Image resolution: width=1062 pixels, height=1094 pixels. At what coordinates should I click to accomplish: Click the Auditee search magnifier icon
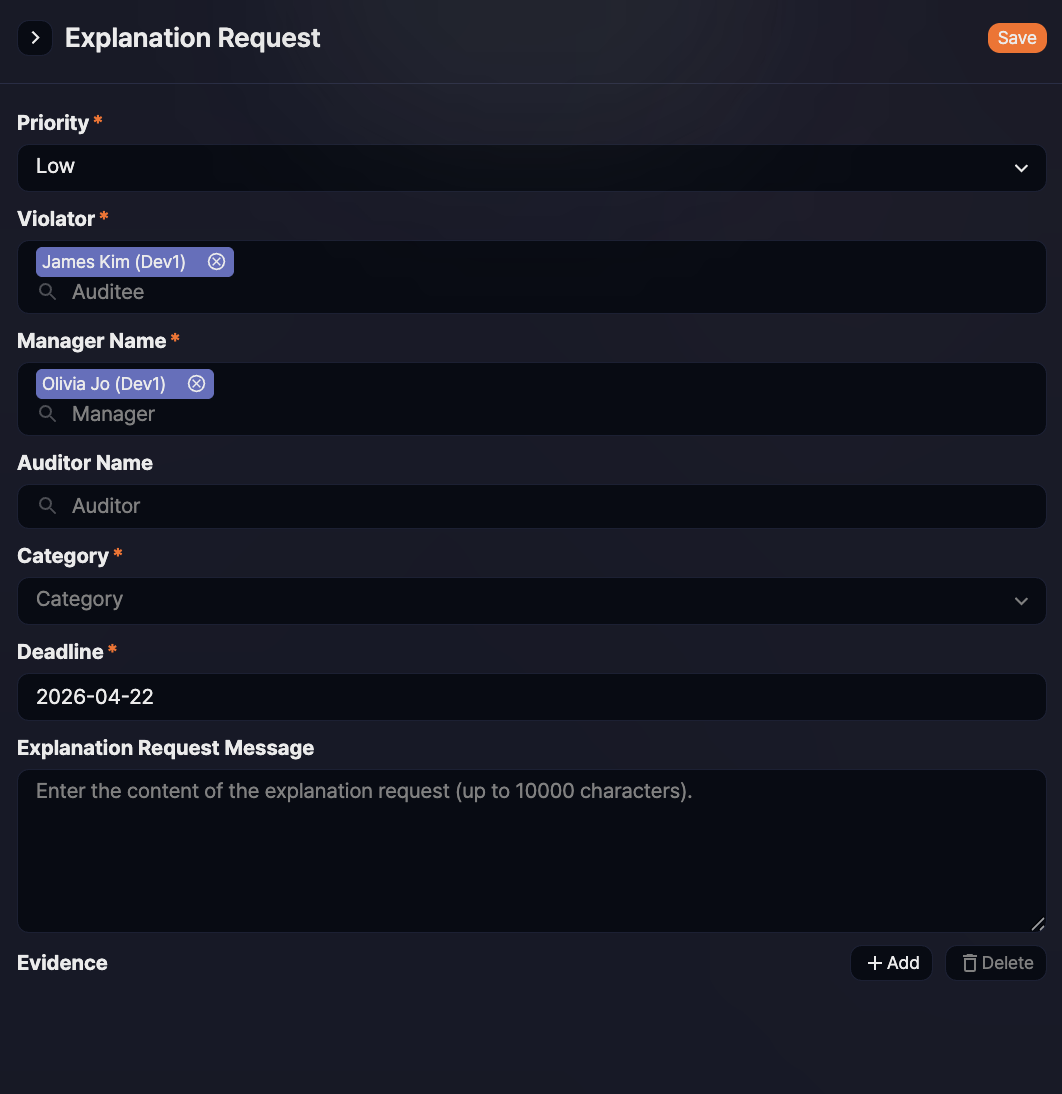pyautogui.click(x=47, y=292)
